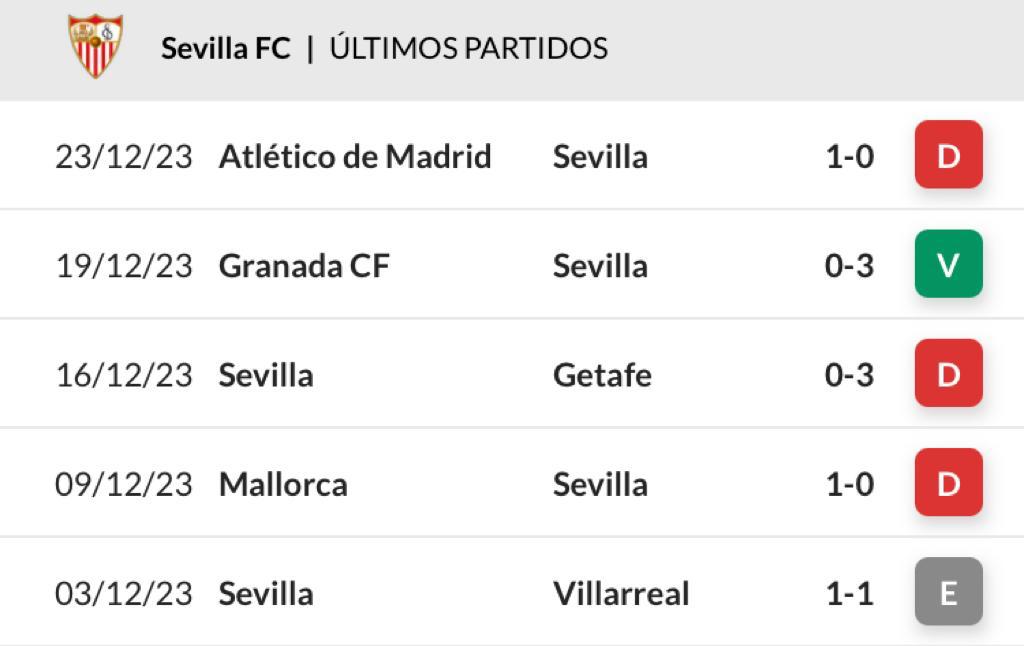Viewport: 1024px width, 646px height.
Task: Click home team Sevilla in 16/12/23 row
Action: (x=266, y=375)
